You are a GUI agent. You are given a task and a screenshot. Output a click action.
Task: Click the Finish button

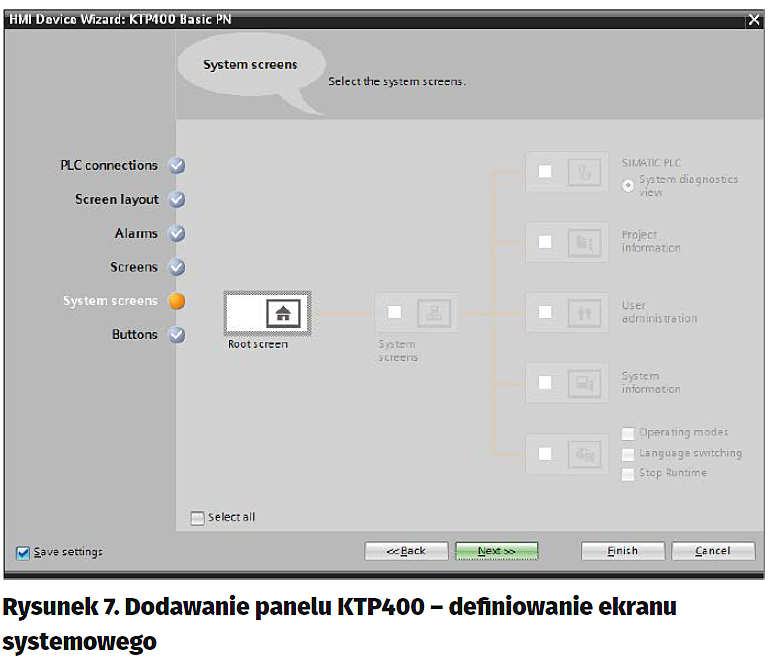click(x=623, y=551)
